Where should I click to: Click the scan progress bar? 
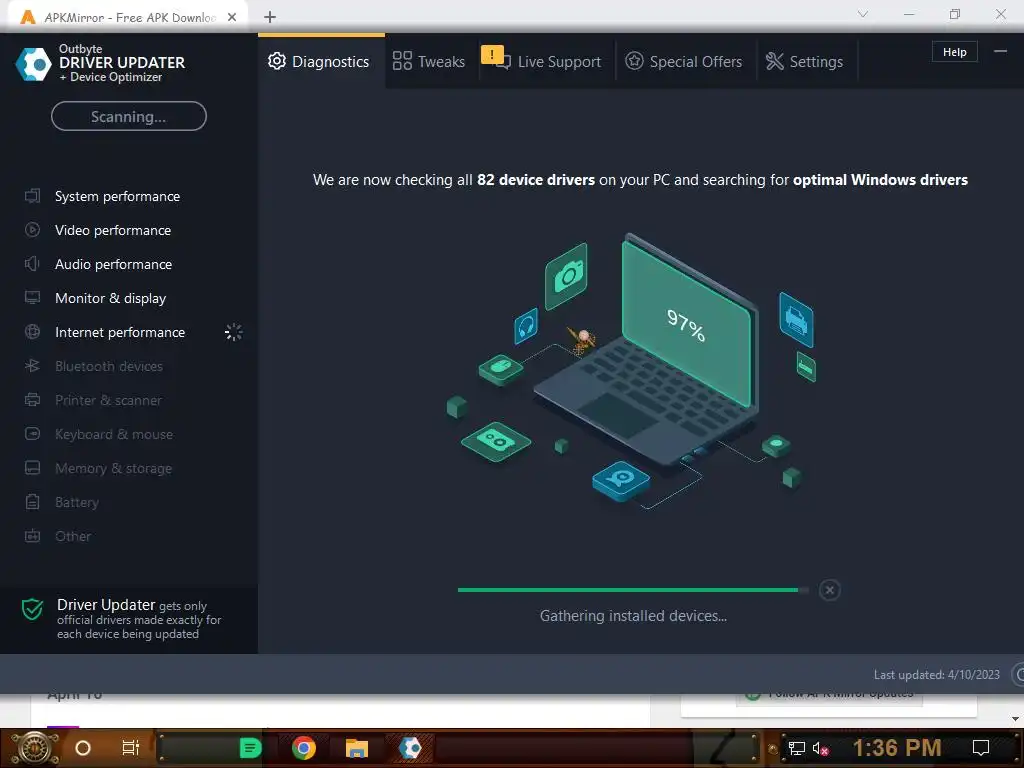tap(633, 590)
